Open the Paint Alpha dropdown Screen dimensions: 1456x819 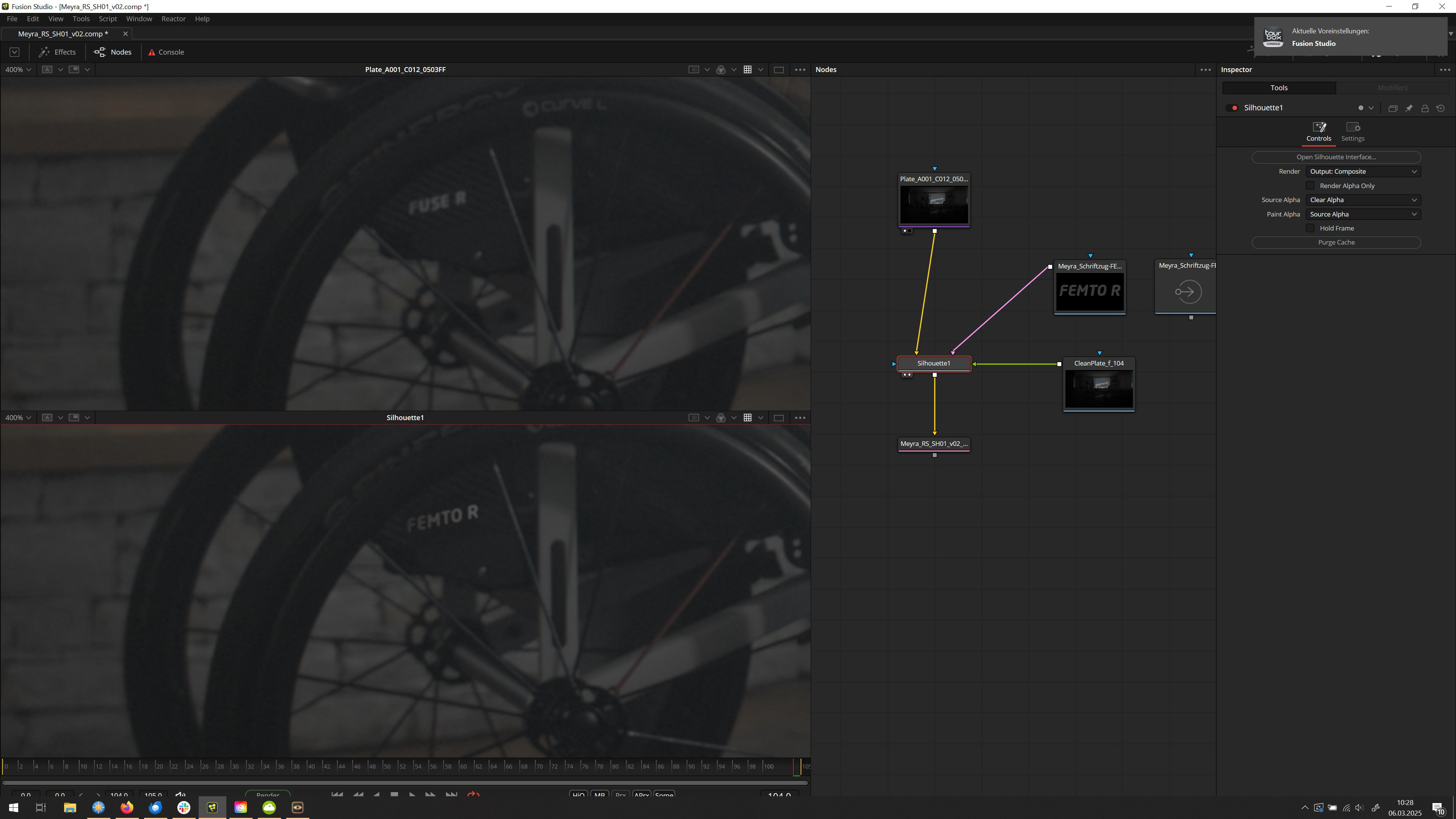[1363, 214]
